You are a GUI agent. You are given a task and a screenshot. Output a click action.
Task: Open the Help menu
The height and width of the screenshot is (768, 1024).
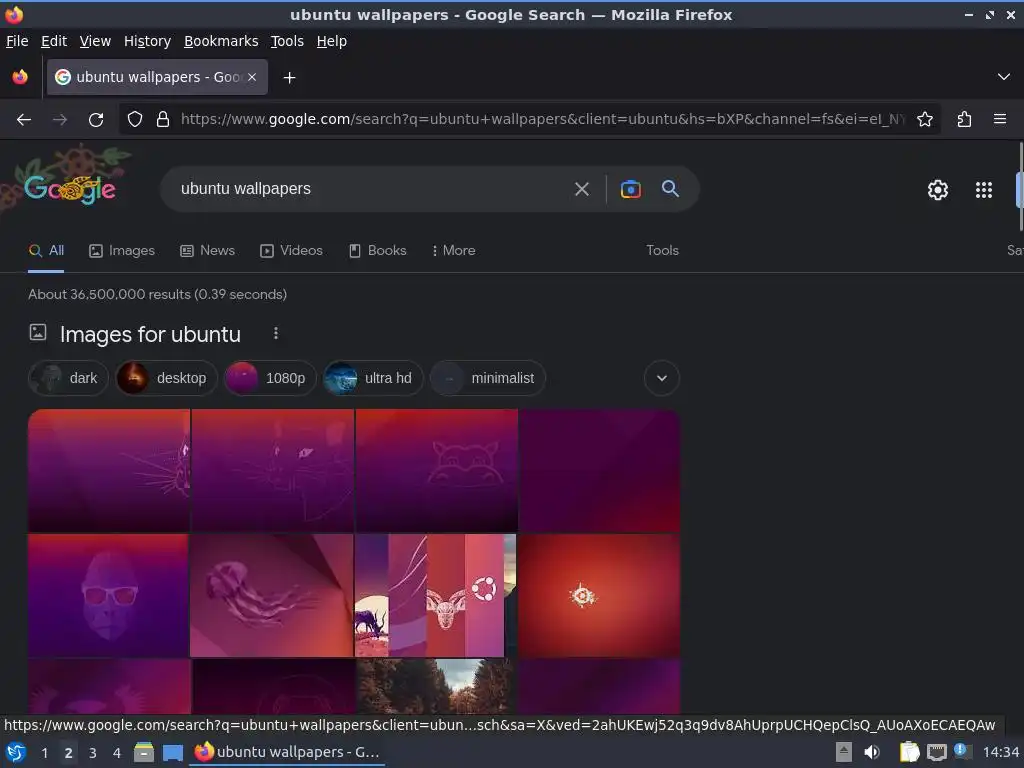point(332,41)
